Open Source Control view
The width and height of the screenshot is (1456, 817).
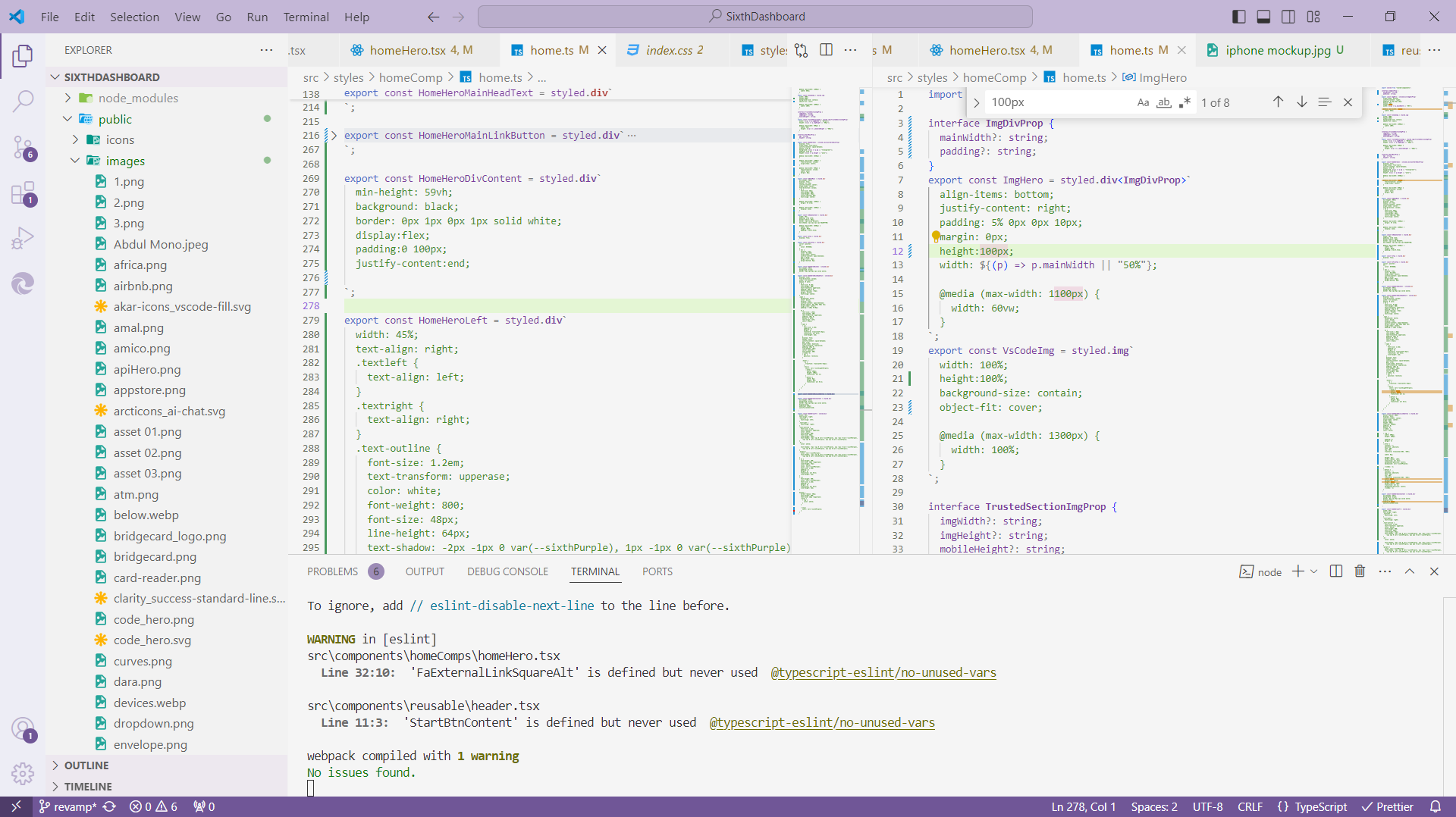(x=23, y=147)
